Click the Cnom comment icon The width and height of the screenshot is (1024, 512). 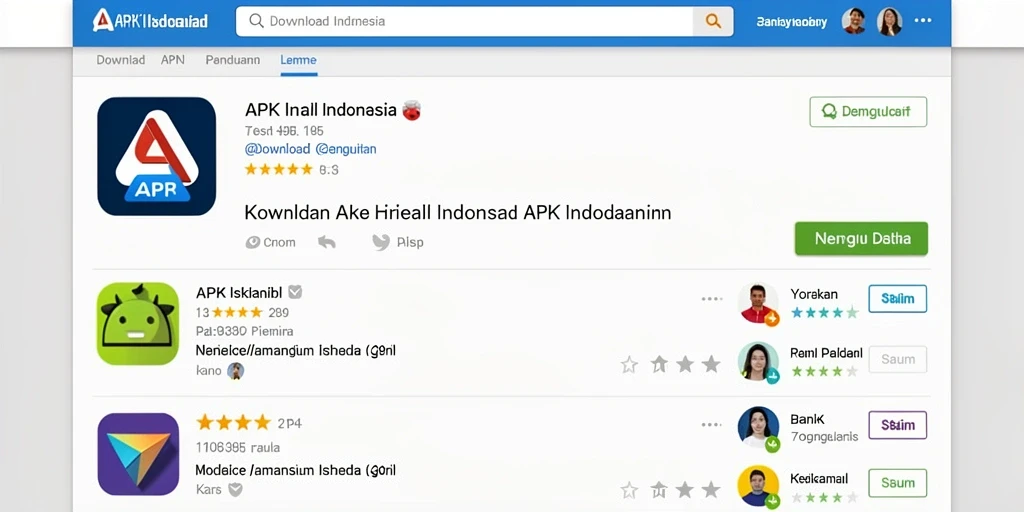click(253, 242)
